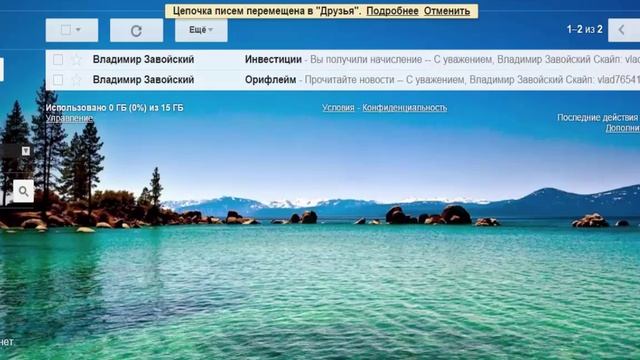Star the Орифлейм email
640x360 pixels.
76,80
